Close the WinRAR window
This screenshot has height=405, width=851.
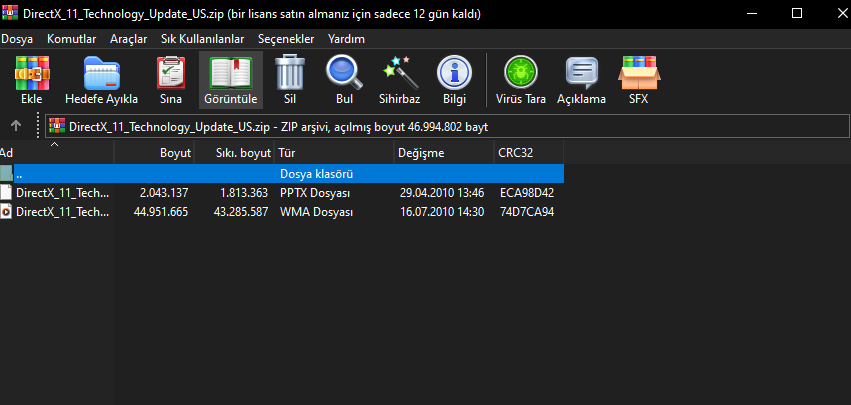click(x=840, y=14)
